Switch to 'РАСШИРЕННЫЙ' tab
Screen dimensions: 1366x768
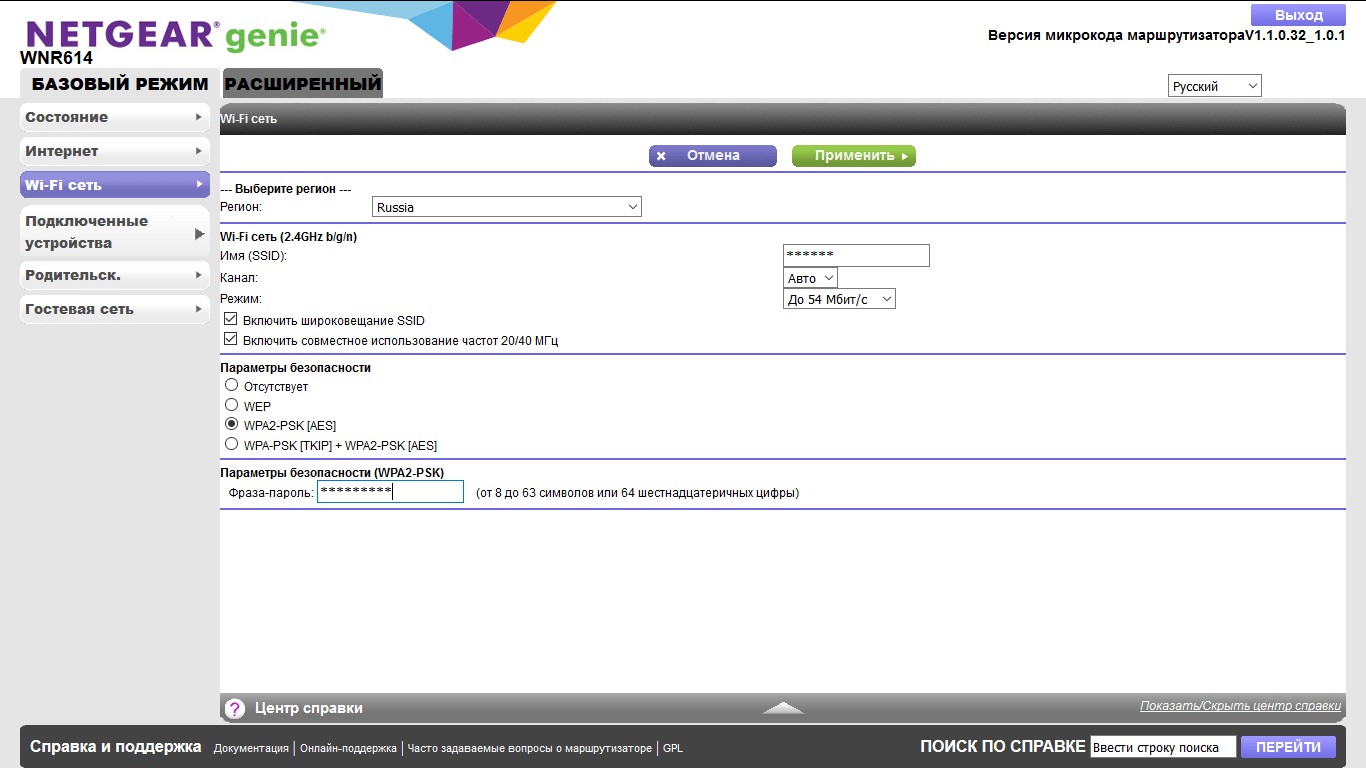tap(303, 84)
